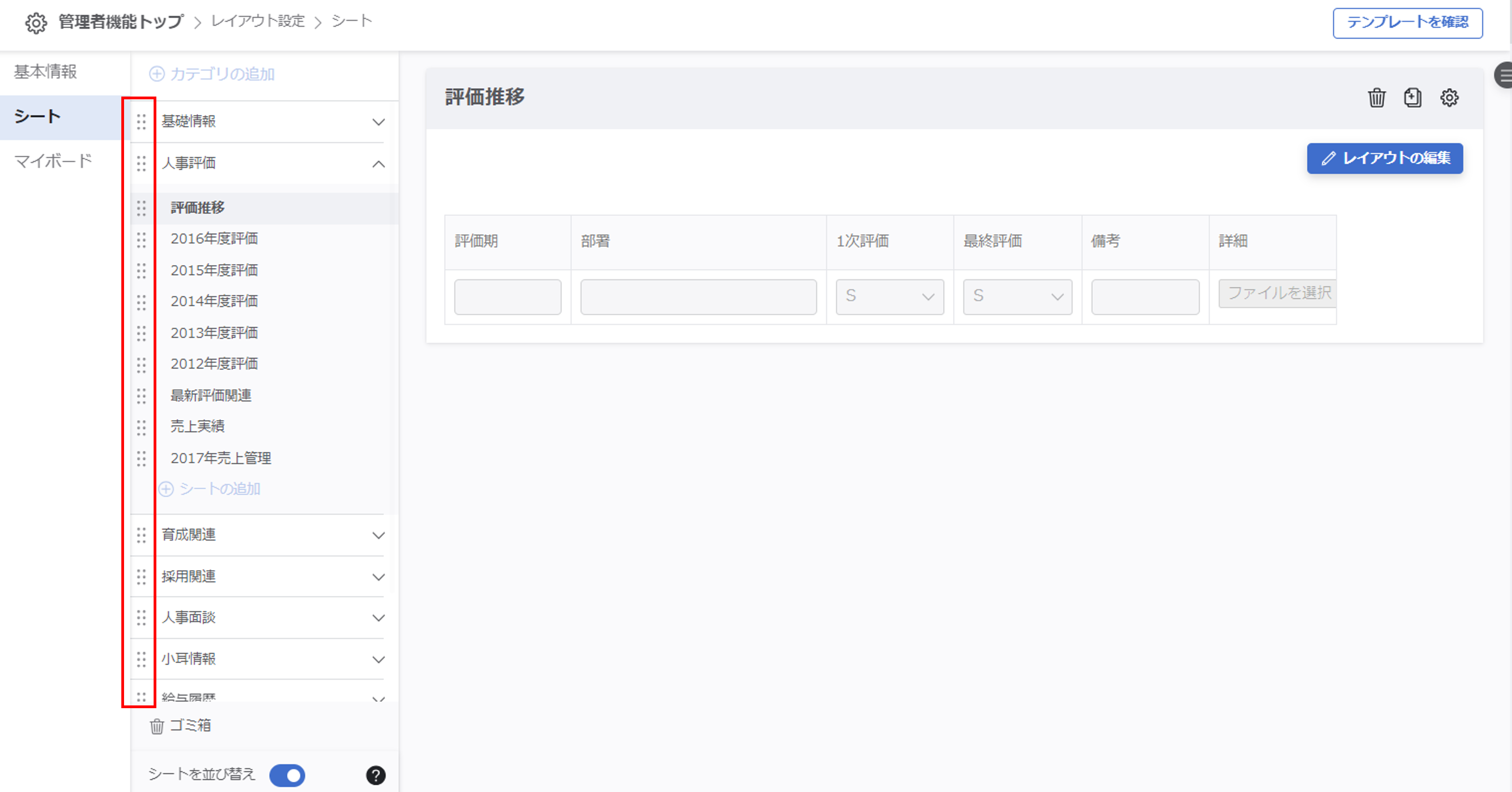Click drag handle beside 2016年度評価 sheet

142,239
